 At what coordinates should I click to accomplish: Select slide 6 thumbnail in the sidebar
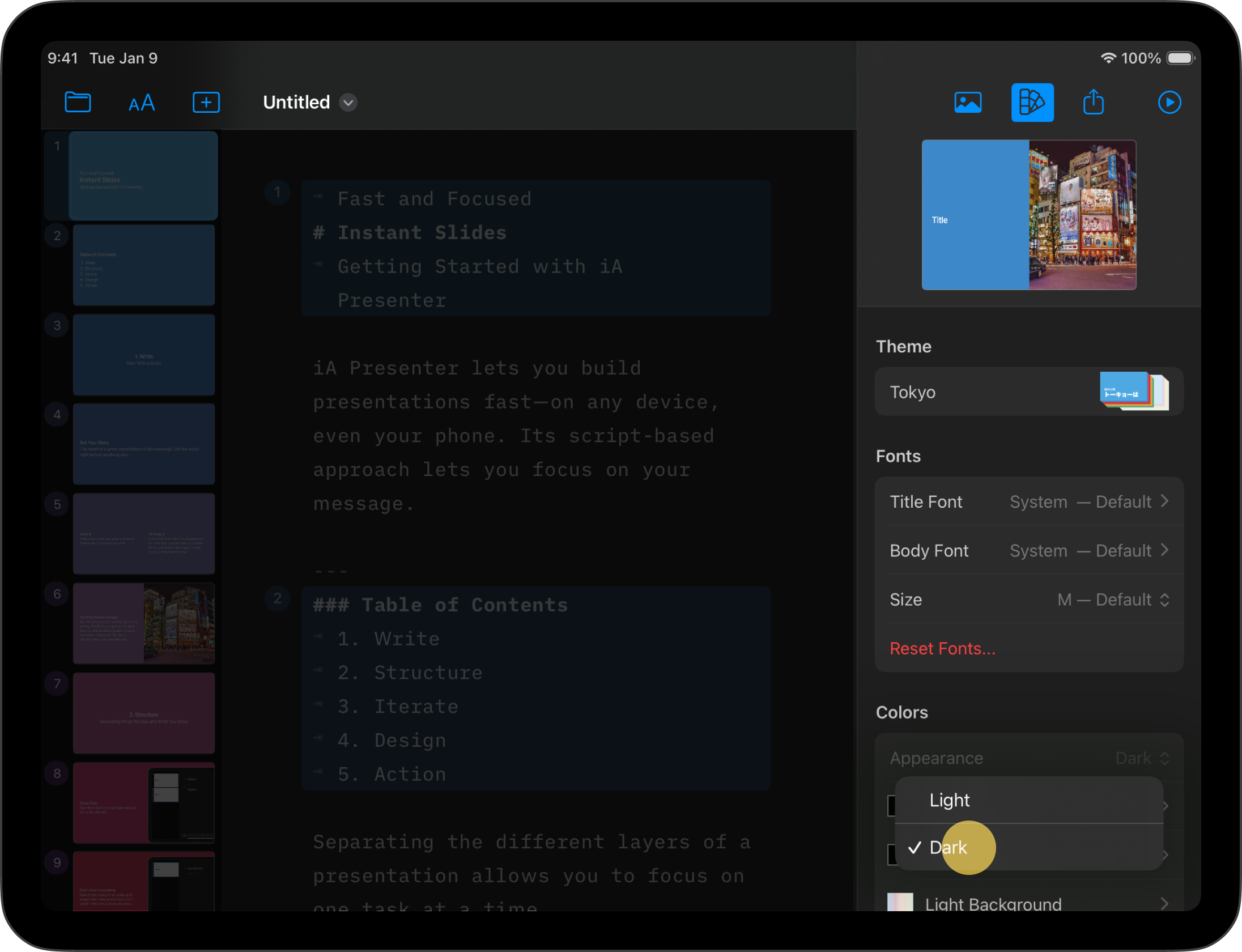point(143,623)
